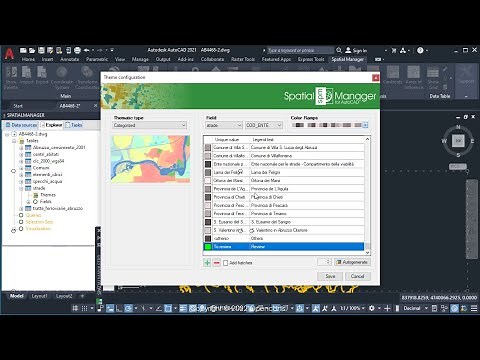Click the table icon of the Comuni row
The height and width of the screenshot is (360, 480).
(x=28, y=168)
